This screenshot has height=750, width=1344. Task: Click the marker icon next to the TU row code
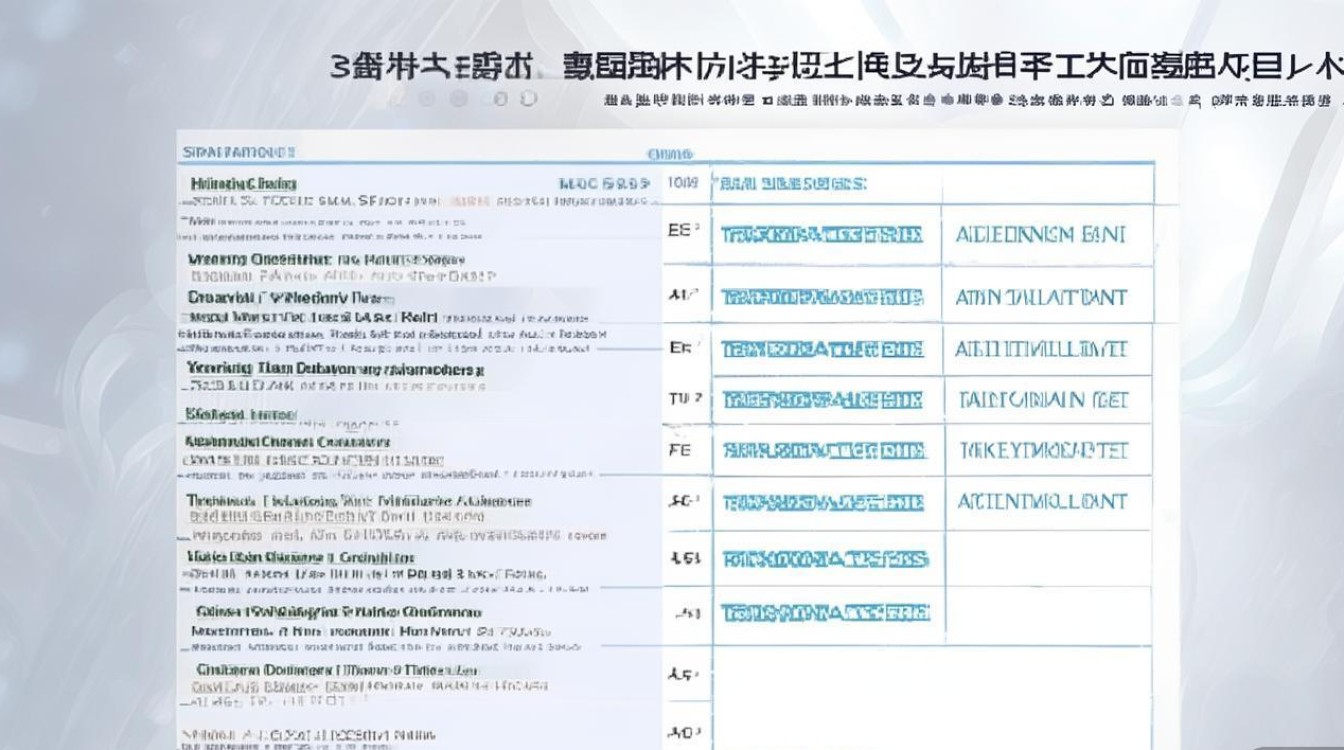pos(681,398)
